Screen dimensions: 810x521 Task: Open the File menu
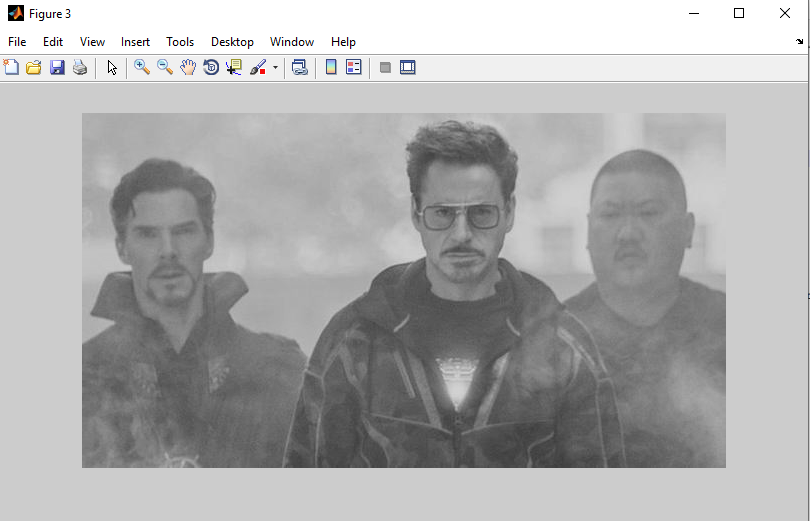[x=17, y=42]
